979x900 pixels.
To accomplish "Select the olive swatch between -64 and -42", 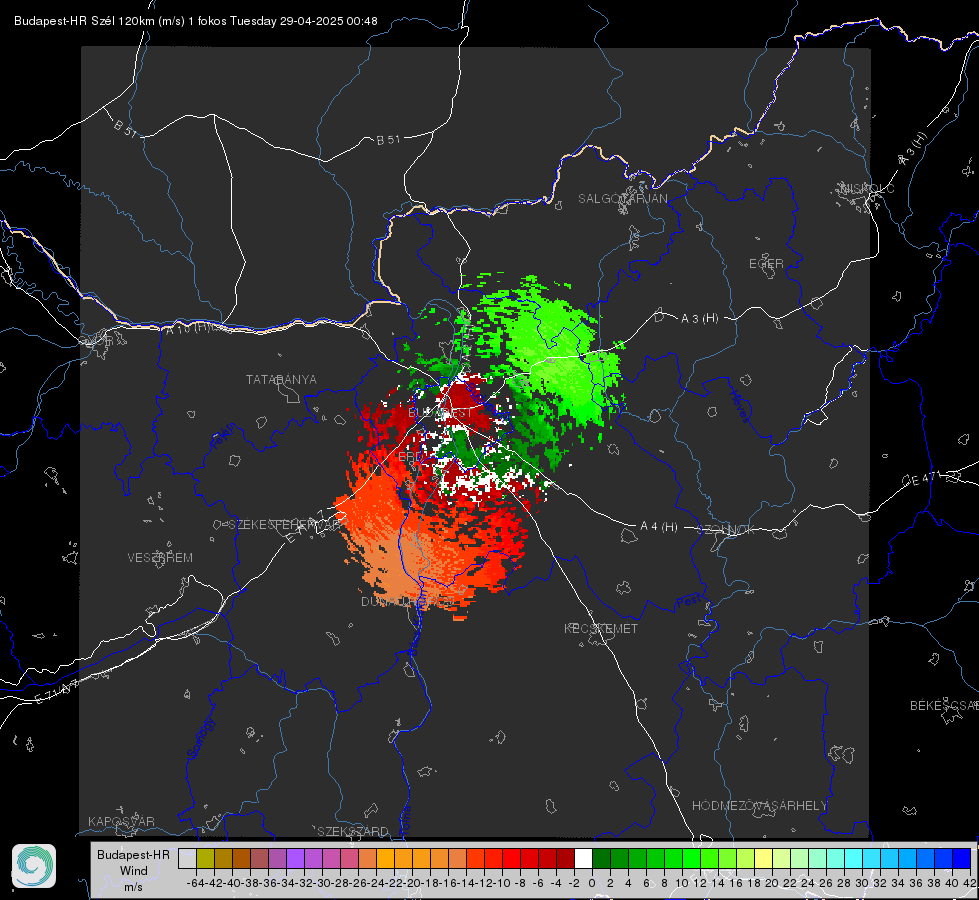I will 205,858.
